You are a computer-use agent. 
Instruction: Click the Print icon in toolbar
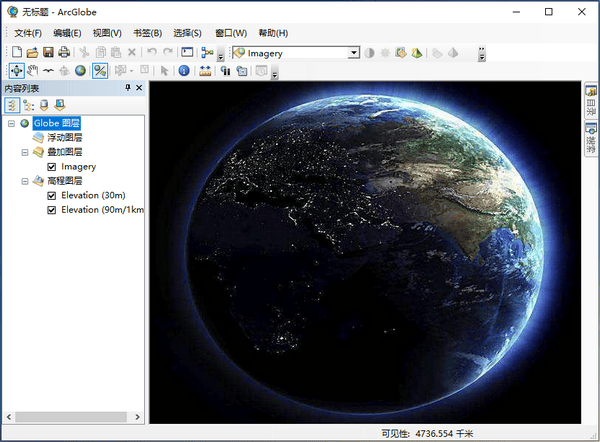click(64, 52)
